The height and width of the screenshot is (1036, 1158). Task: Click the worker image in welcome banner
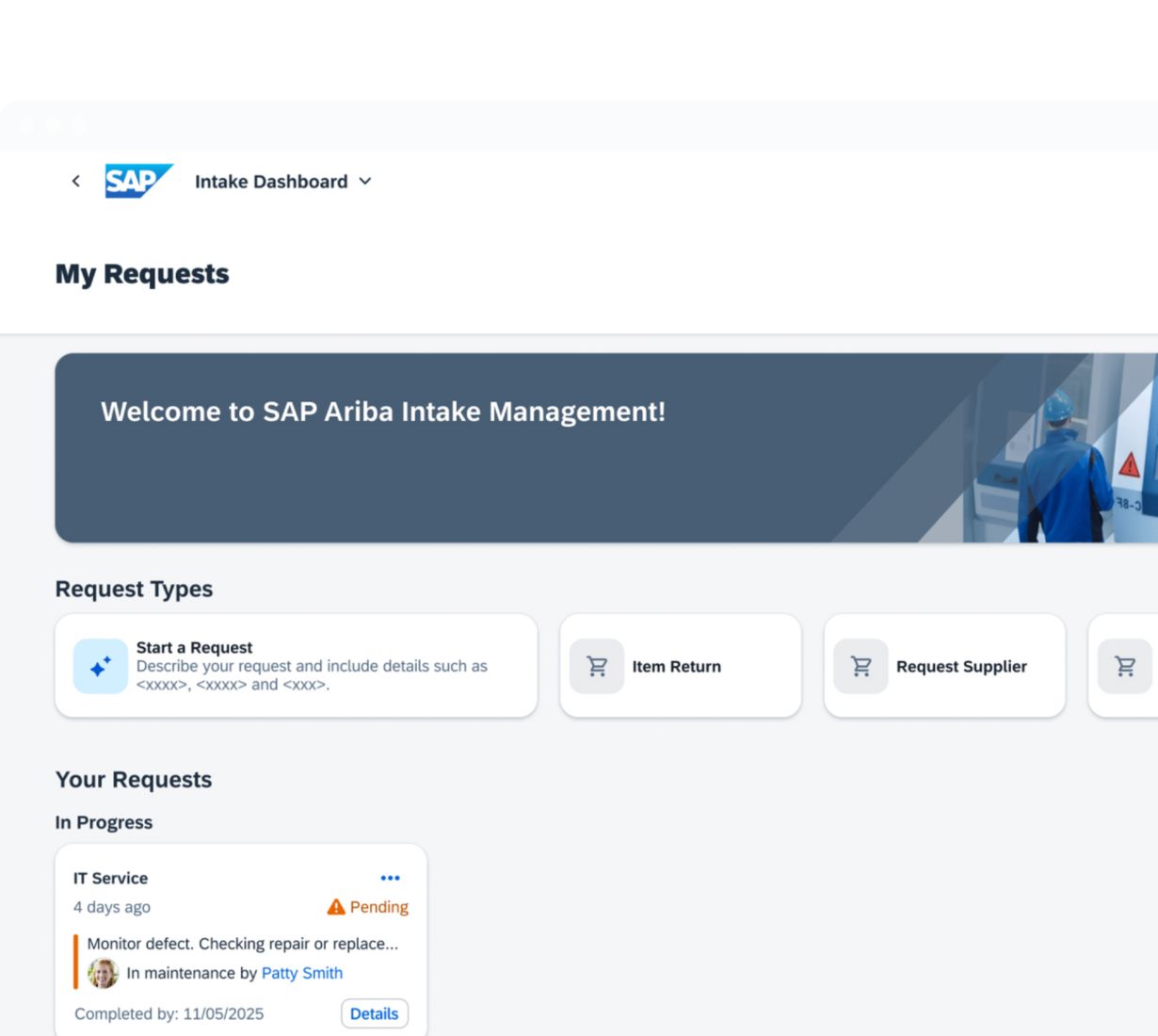[1064, 461]
